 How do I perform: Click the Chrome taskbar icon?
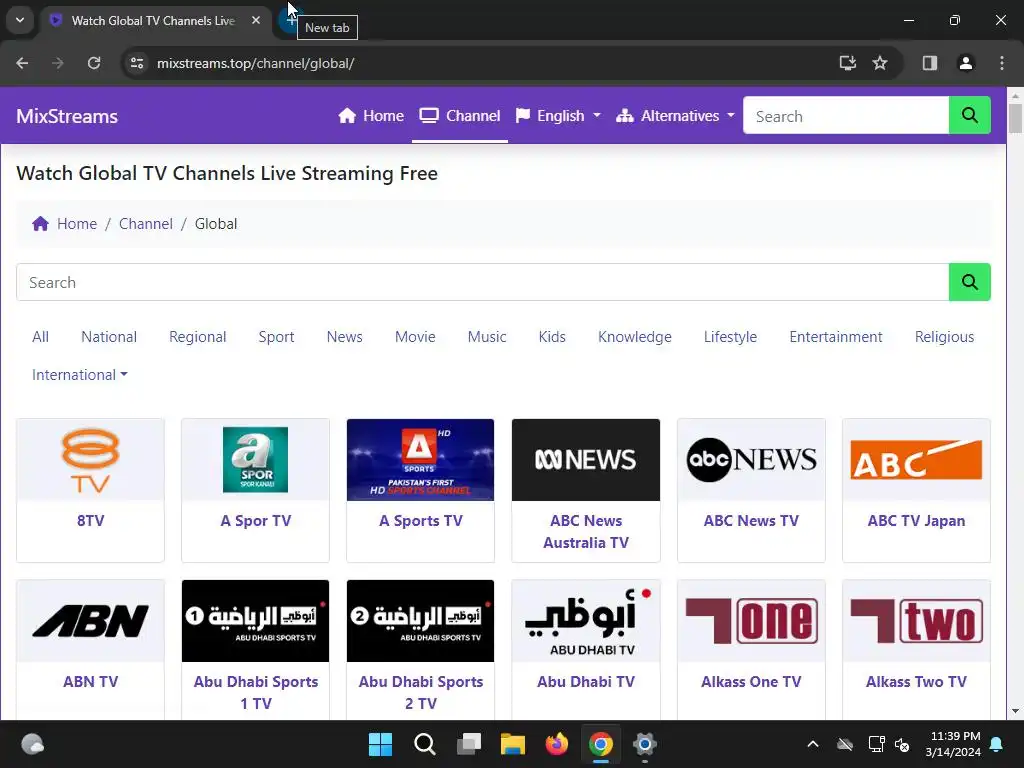pos(601,744)
